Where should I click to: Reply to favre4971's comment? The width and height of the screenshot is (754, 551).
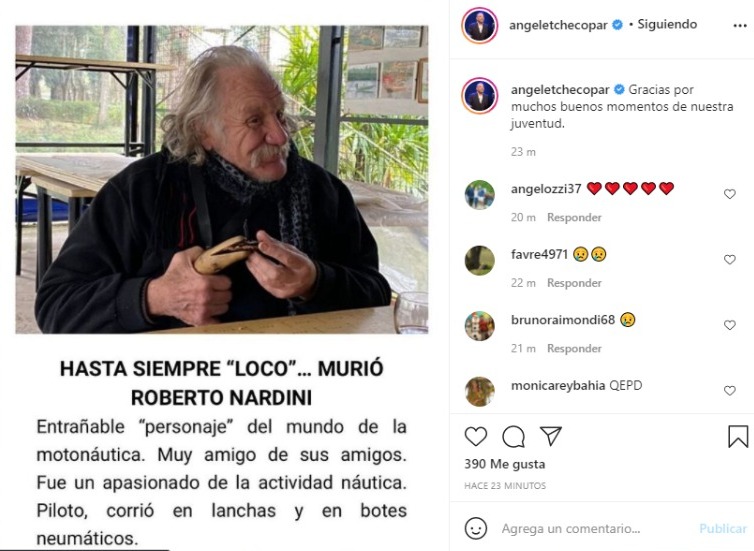574,283
